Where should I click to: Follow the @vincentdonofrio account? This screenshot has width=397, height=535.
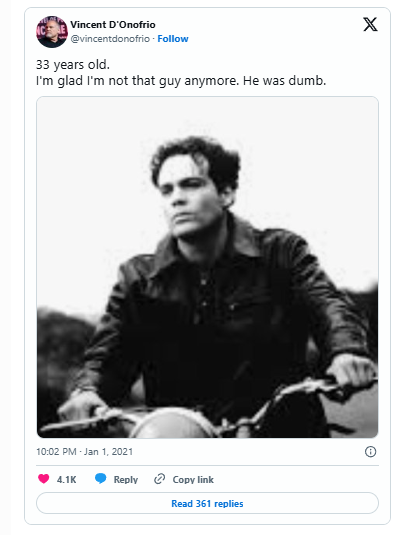coord(173,39)
